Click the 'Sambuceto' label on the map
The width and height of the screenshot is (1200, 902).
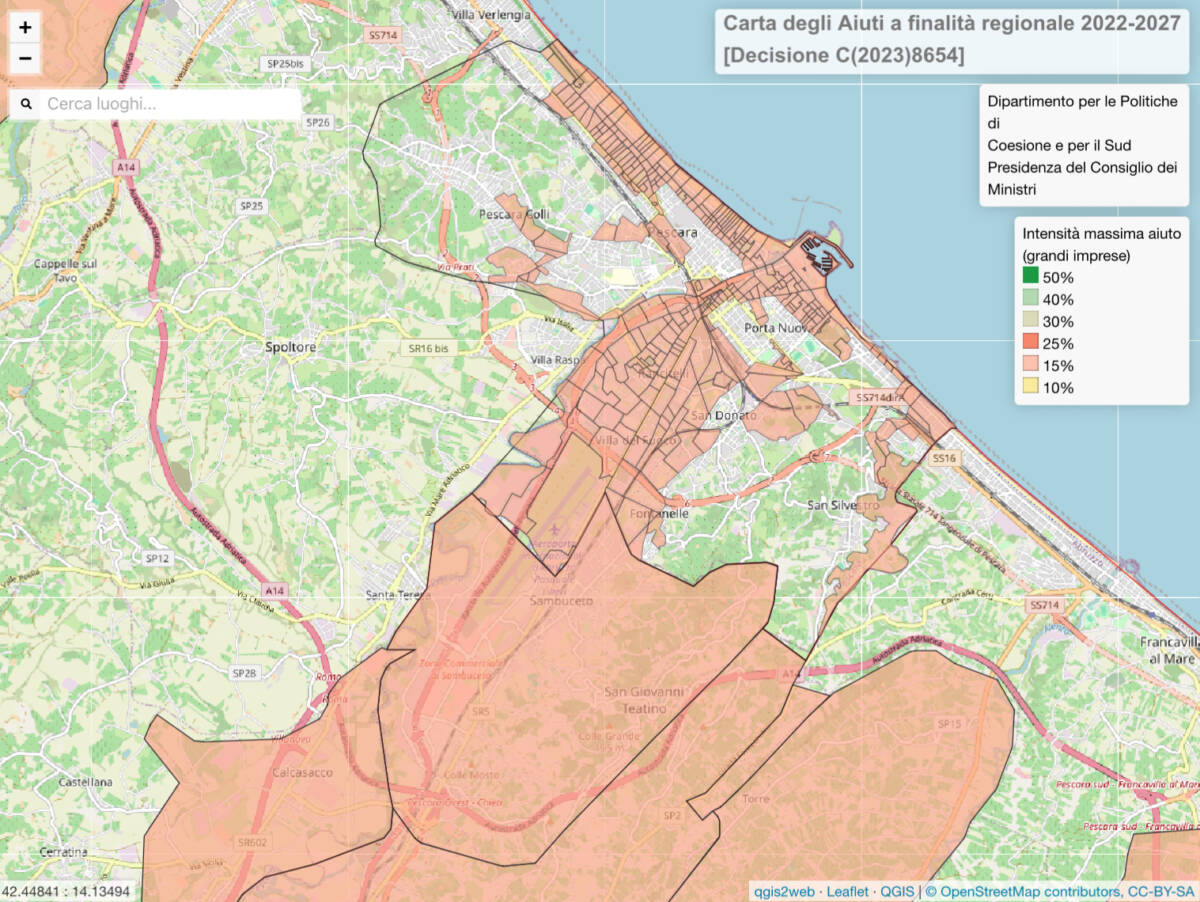pyautogui.click(x=561, y=601)
